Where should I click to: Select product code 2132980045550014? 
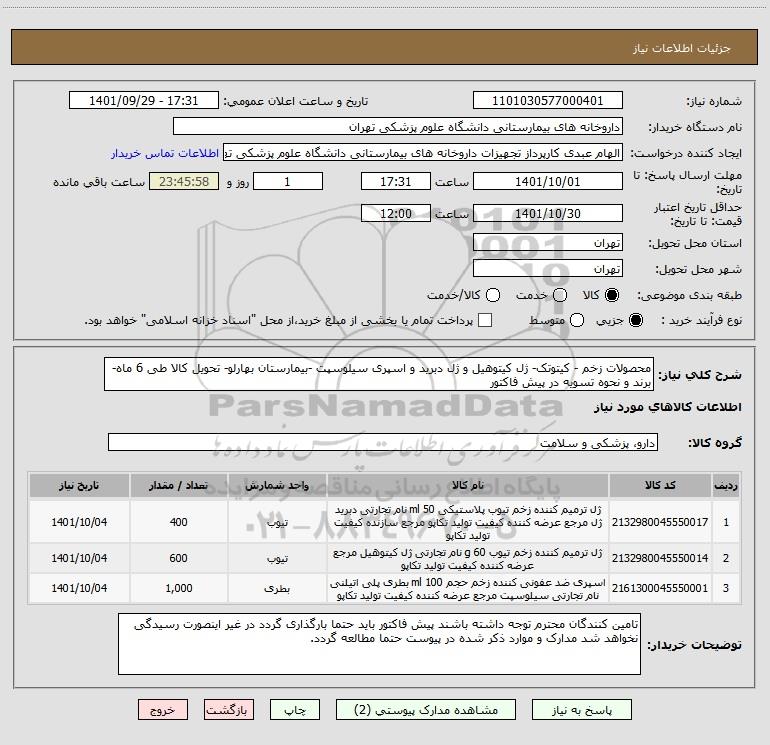(x=660, y=558)
